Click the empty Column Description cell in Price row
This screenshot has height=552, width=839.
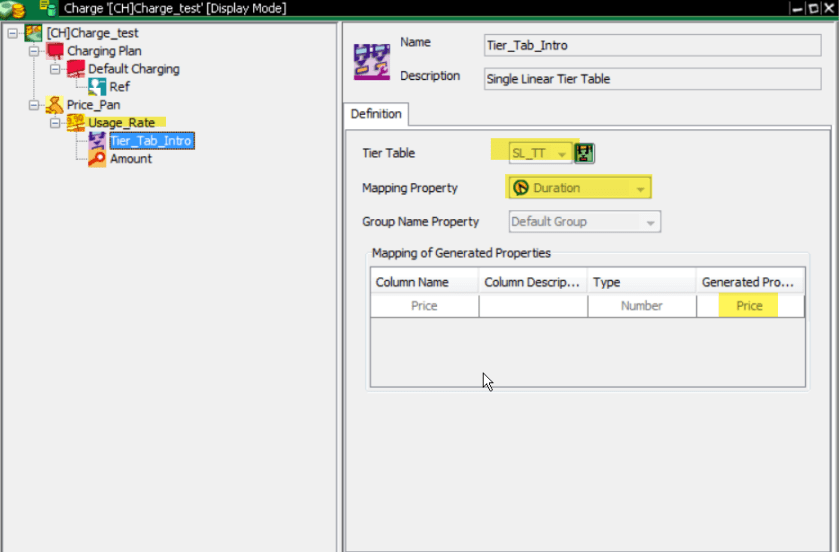[533, 306]
